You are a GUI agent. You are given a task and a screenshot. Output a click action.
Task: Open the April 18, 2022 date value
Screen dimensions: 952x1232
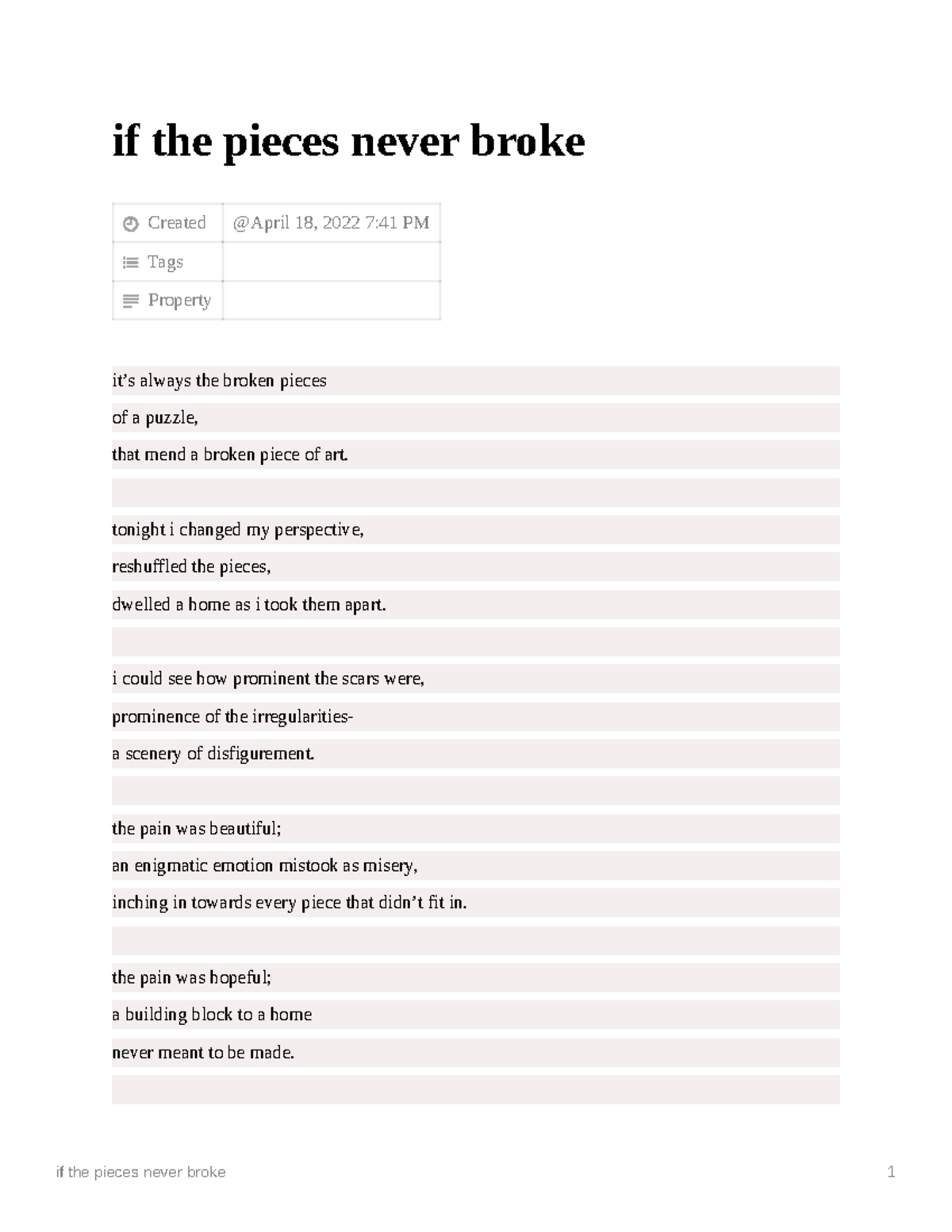tap(331, 223)
